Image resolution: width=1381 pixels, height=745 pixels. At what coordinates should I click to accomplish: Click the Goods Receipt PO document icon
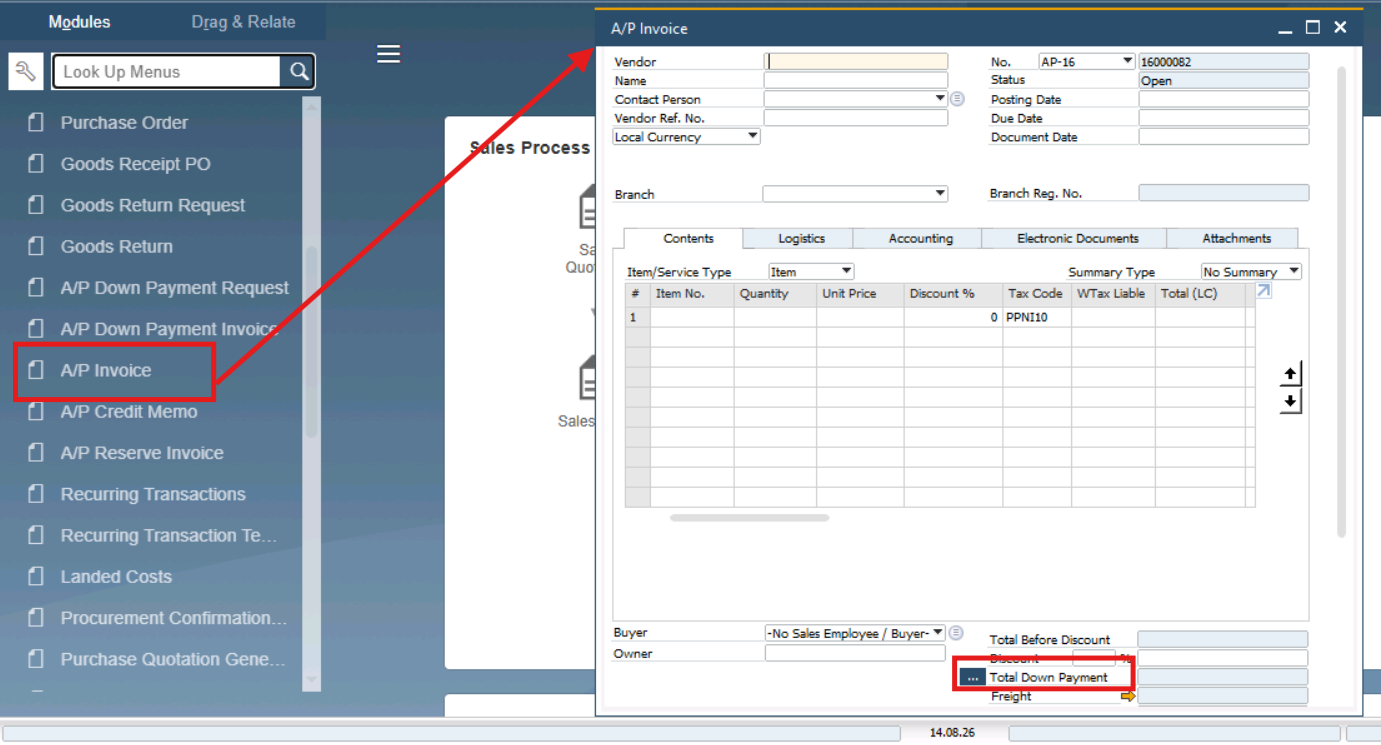coord(36,164)
